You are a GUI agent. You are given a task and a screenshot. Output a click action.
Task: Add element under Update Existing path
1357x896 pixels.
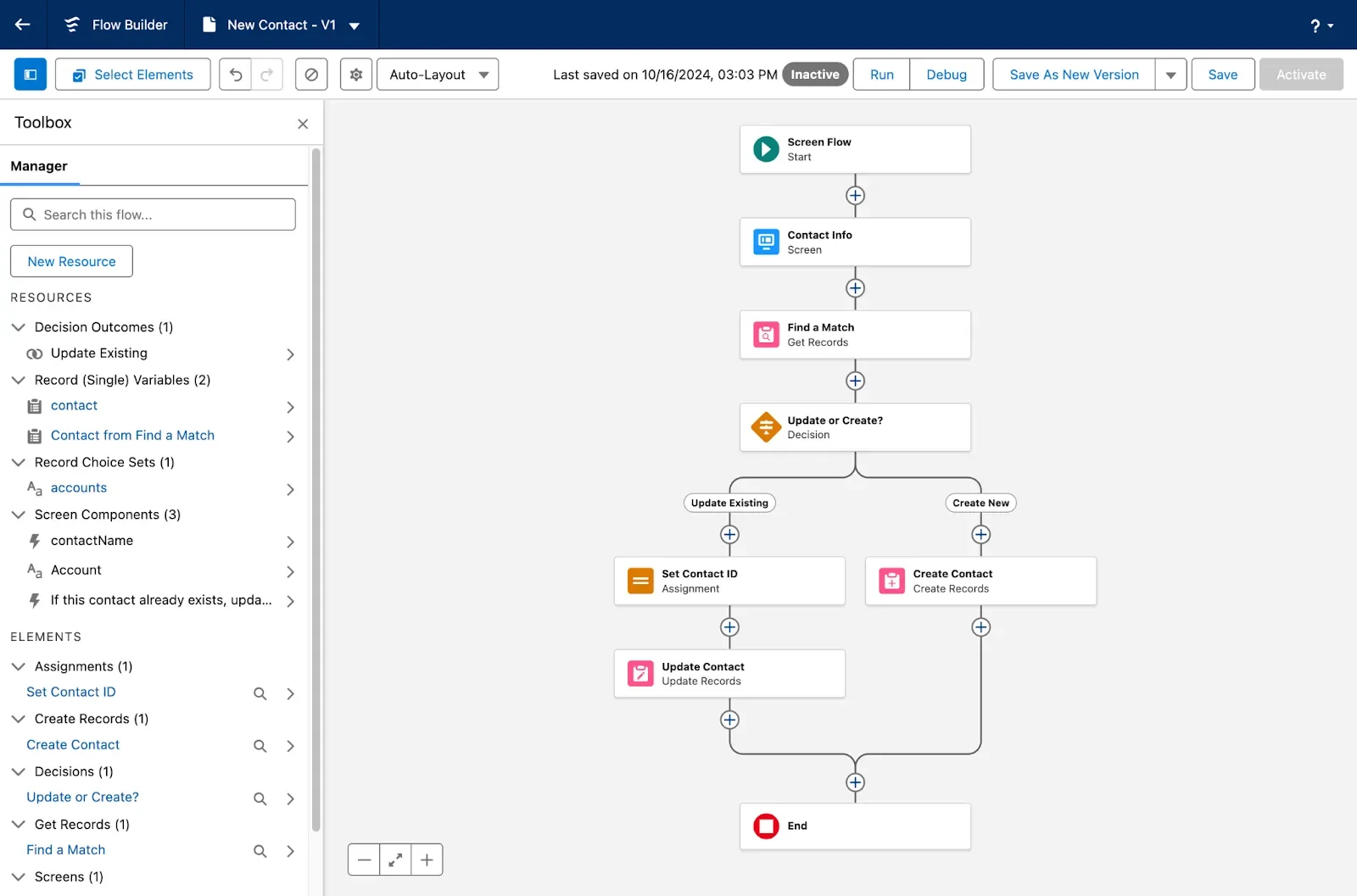(729, 535)
